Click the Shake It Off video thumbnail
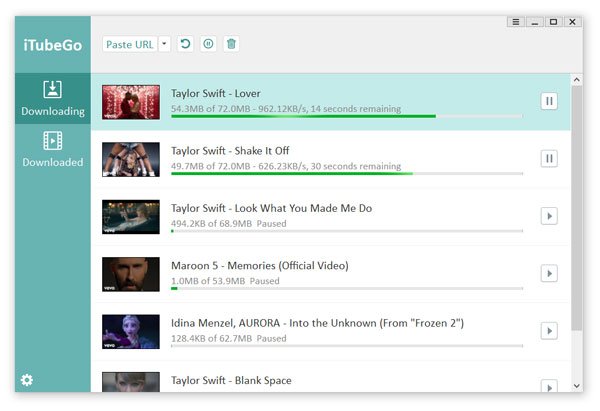The width and height of the screenshot is (600, 411). tap(131, 160)
